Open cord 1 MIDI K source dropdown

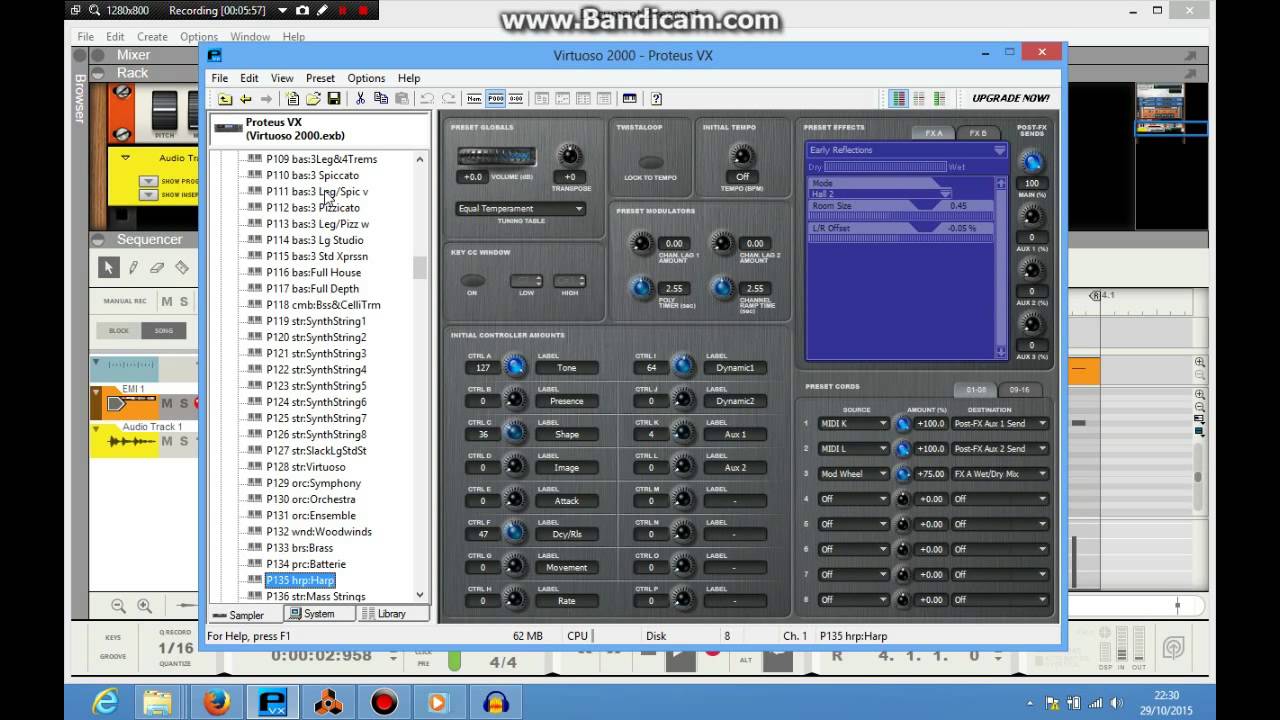coord(853,424)
